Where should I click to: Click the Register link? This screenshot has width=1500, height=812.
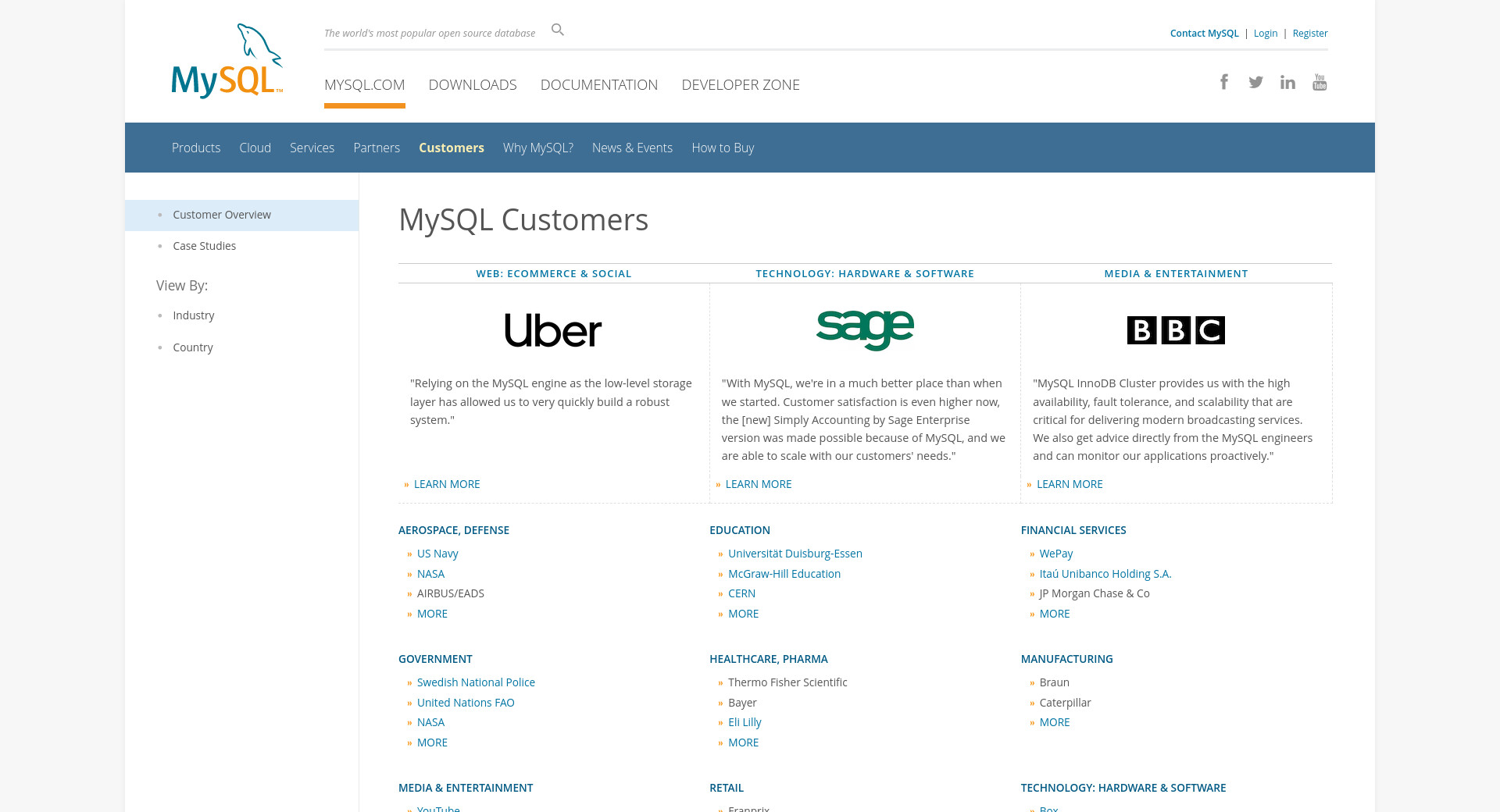pos(1309,33)
